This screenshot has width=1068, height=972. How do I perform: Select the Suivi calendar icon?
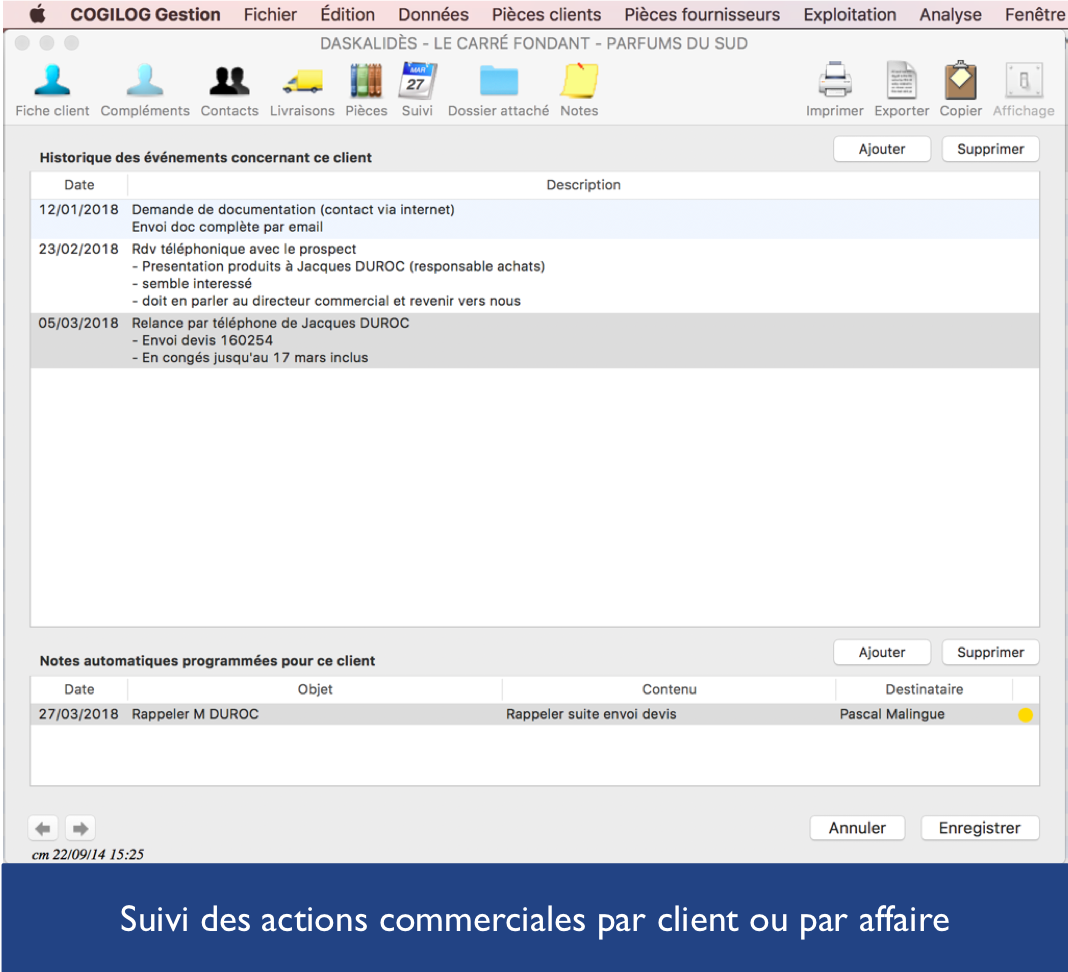point(417,81)
